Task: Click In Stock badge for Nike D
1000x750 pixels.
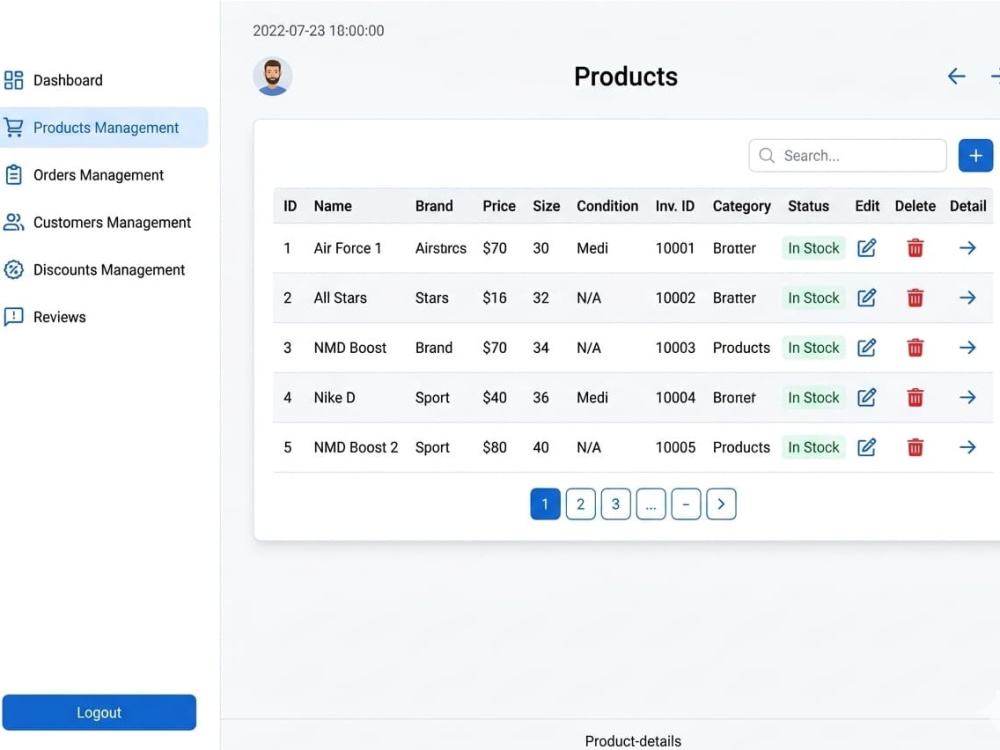Action: (x=813, y=397)
